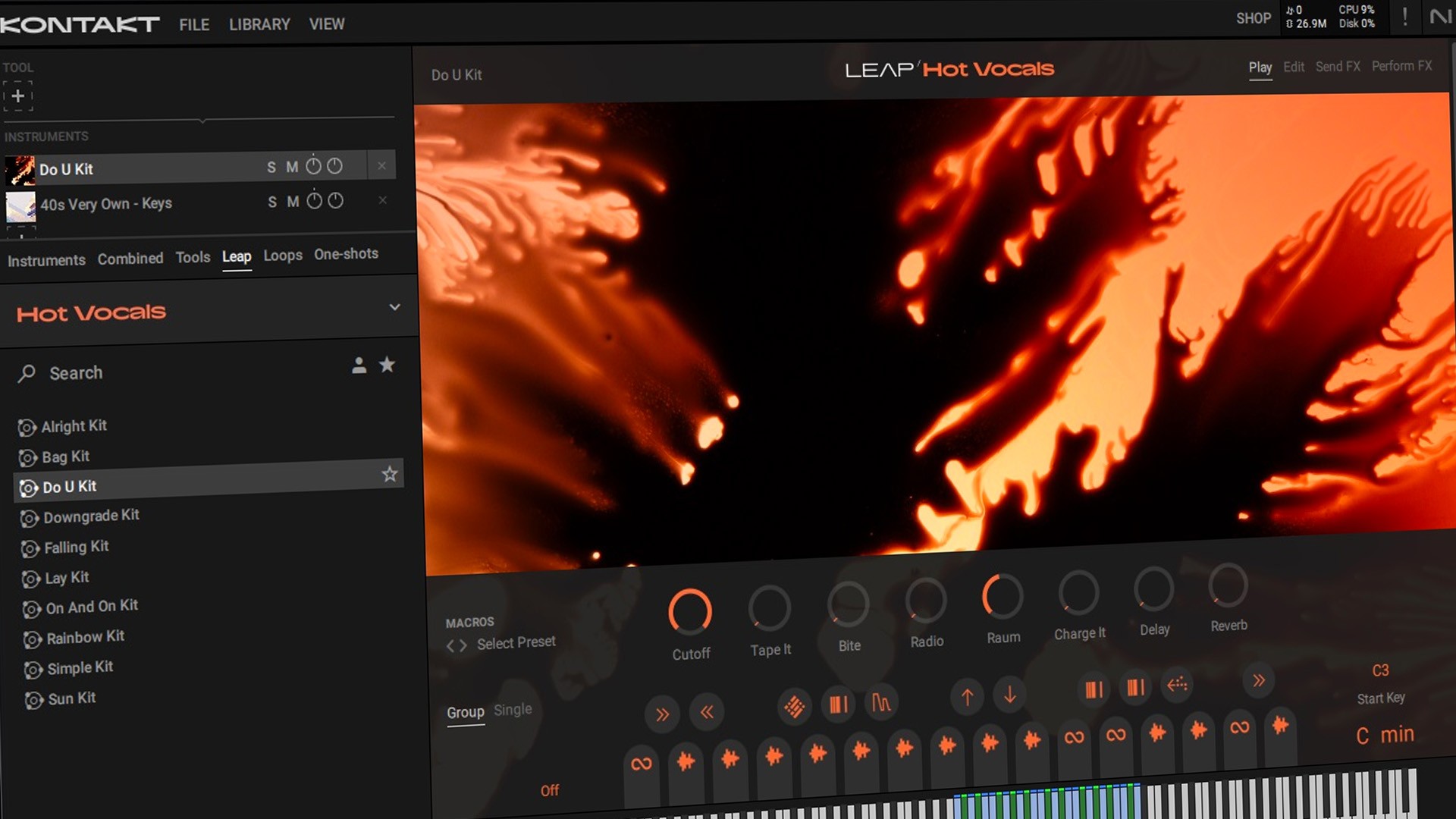This screenshot has width=1456, height=819.
Task: Solo the 40s Very Own - Keys instrument
Action: (272, 202)
